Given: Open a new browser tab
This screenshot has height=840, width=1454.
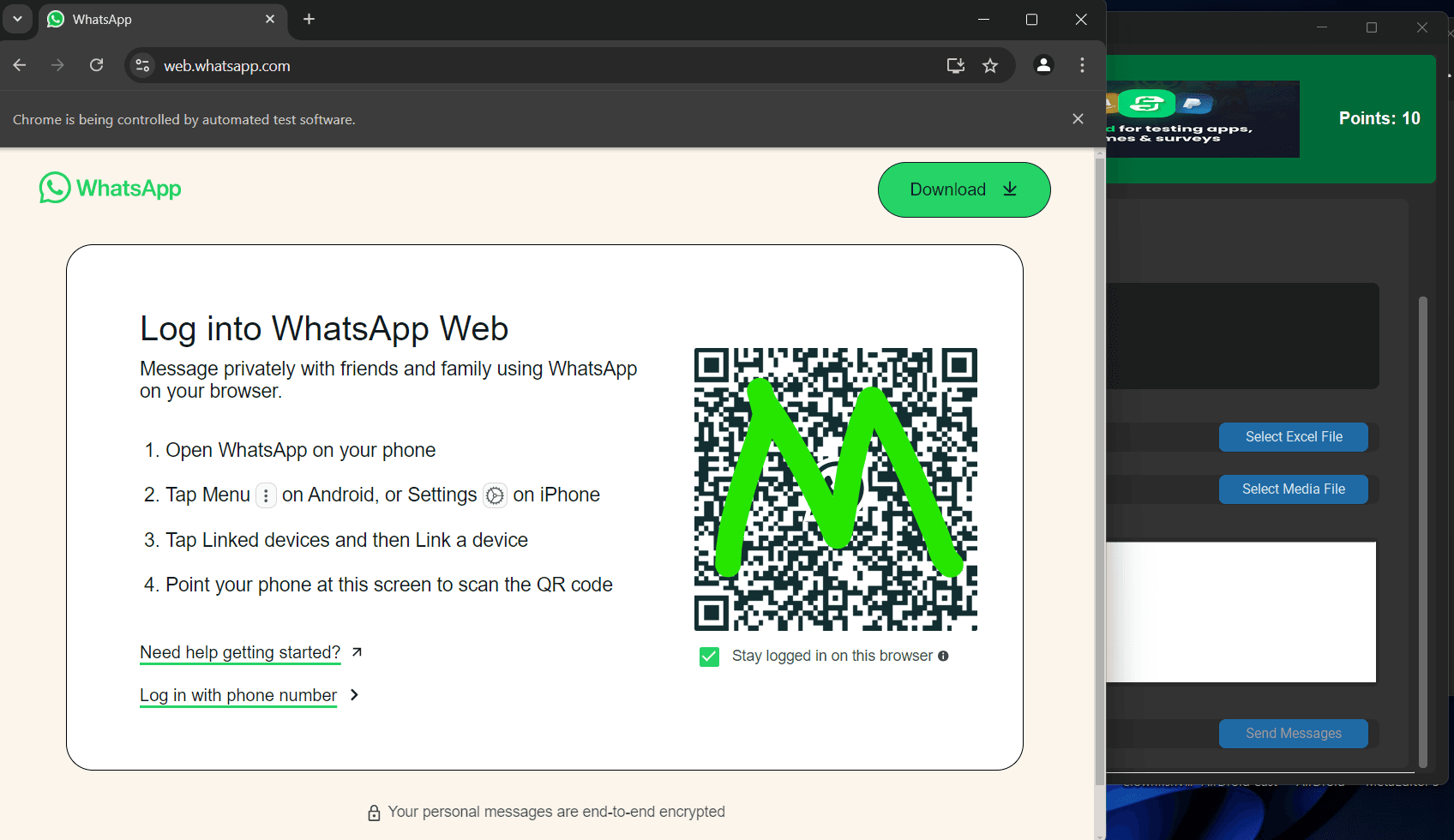Looking at the screenshot, I should 309,19.
